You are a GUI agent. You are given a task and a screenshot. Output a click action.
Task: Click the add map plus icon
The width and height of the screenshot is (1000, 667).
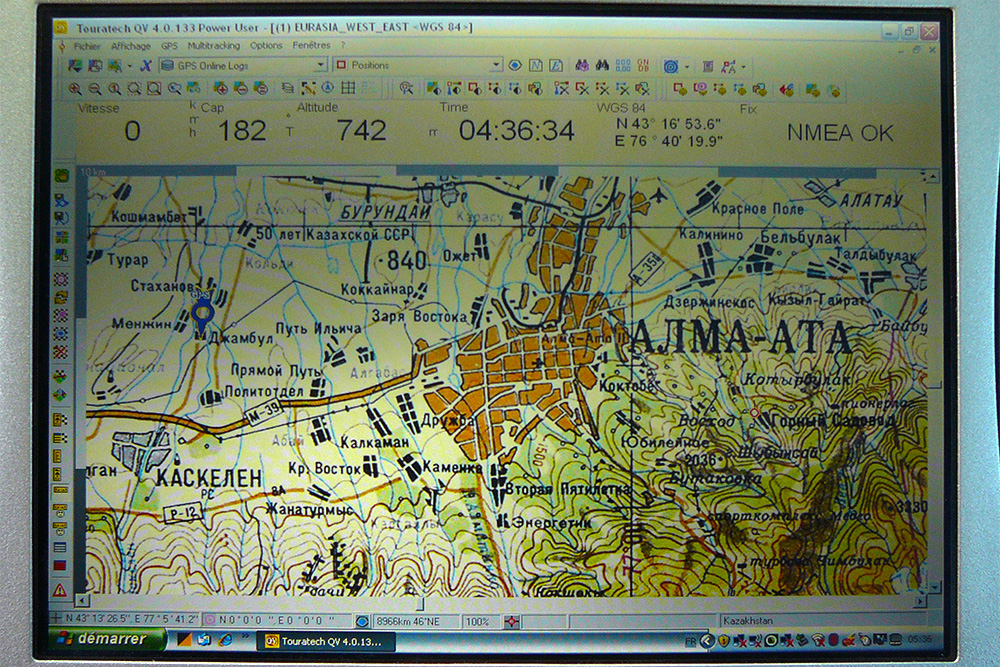point(221,89)
